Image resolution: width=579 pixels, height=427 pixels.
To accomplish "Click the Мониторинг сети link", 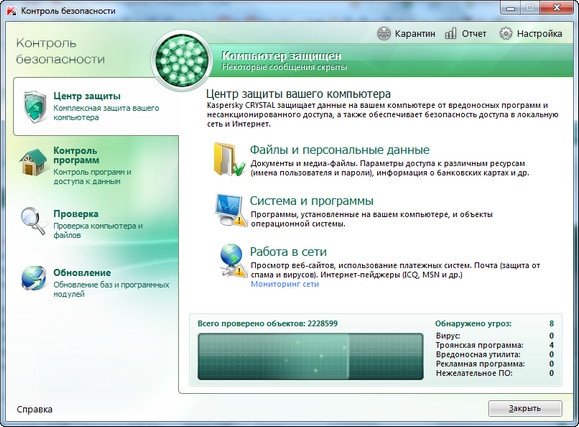I will (285, 284).
